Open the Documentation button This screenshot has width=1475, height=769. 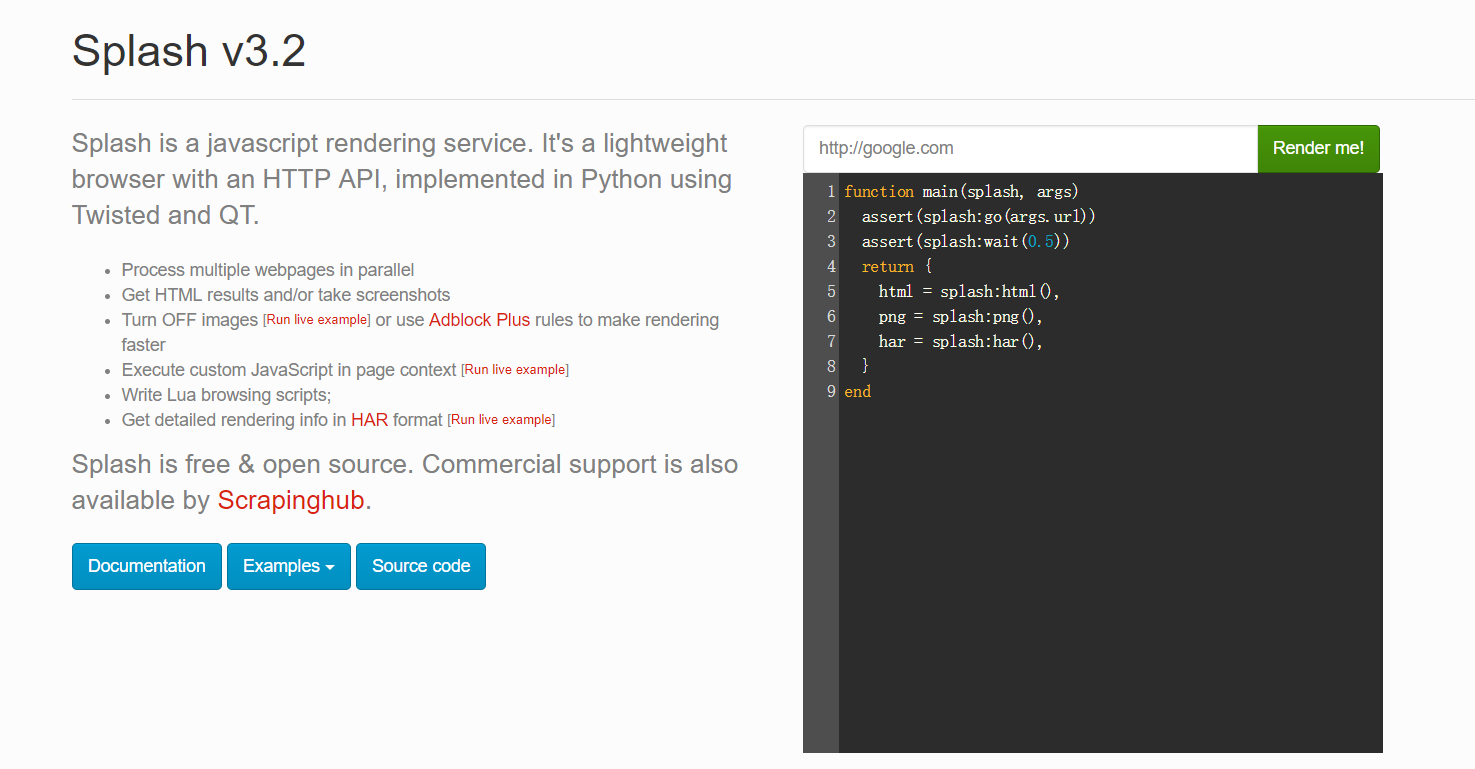pyautogui.click(x=147, y=566)
